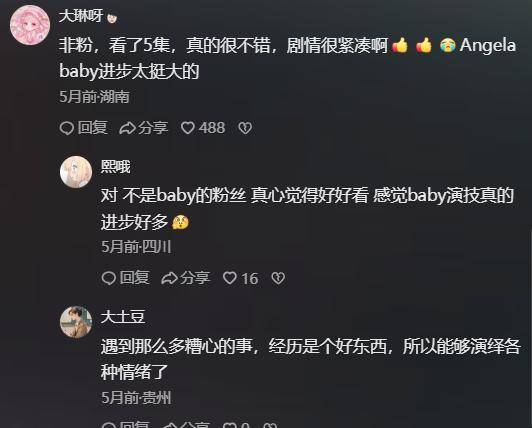Click the username 熙哦
This screenshot has height=428, width=532.
click(116, 167)
